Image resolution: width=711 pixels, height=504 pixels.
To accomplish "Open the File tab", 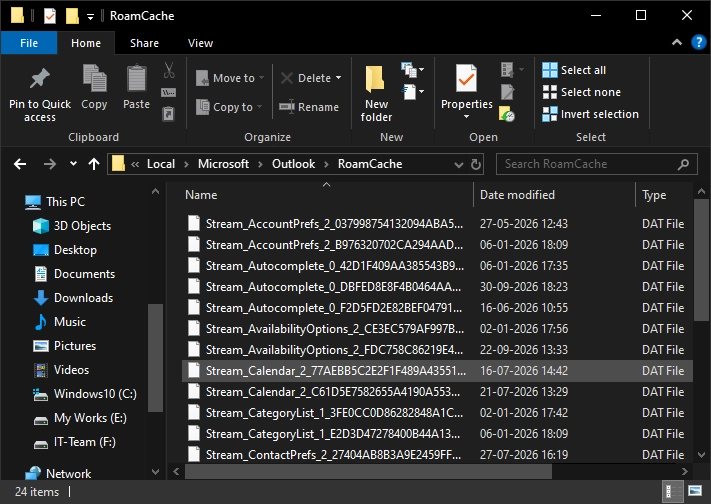I will pyautogui.click(x=29, y=43).
